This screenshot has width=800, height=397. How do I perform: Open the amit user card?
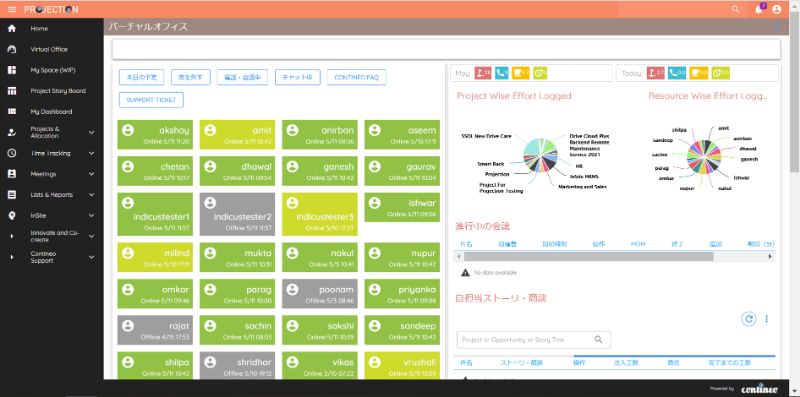[237, 135]
